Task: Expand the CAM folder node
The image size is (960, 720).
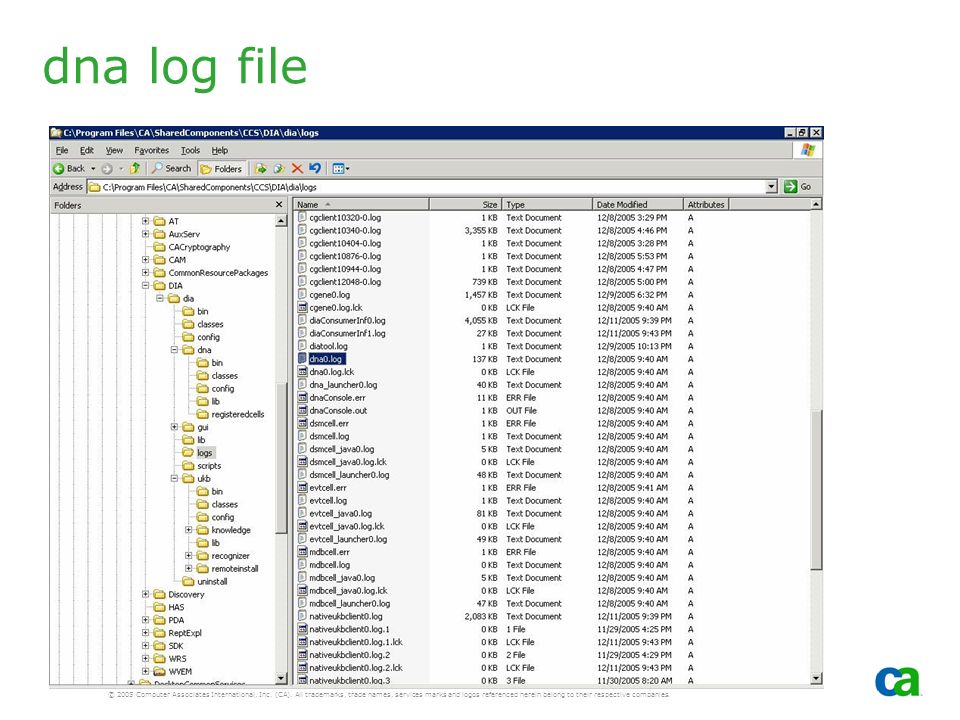Action: click(x=146, y=260)
